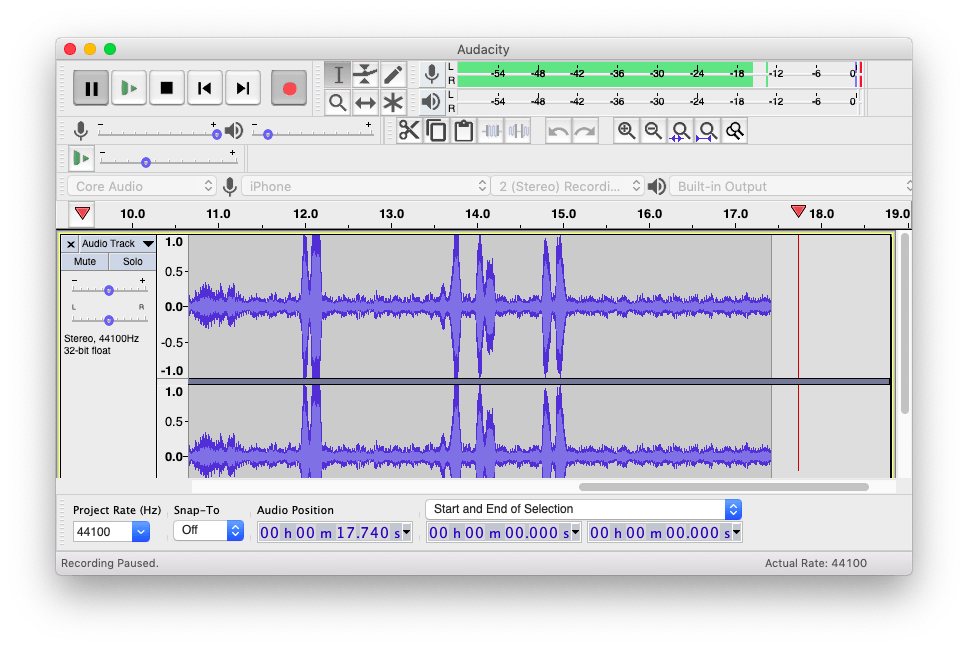
Task: Click the Paste clipboard icon
Action: tap(463, 130)
